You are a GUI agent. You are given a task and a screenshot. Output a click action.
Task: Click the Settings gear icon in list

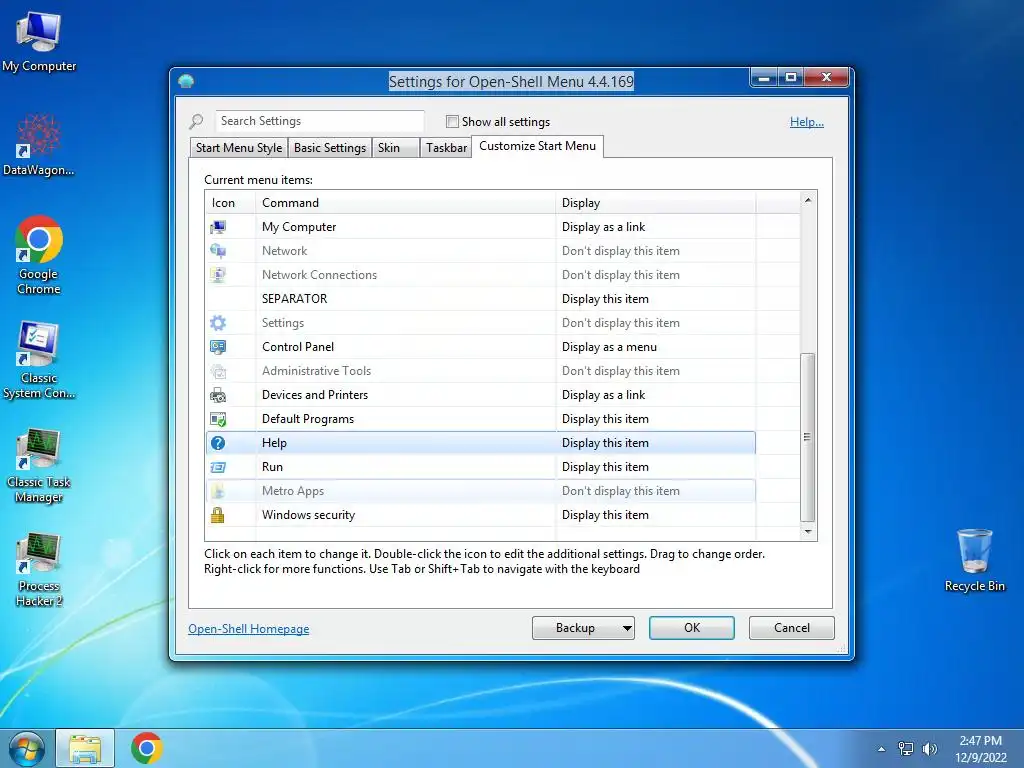coord(218,323)
